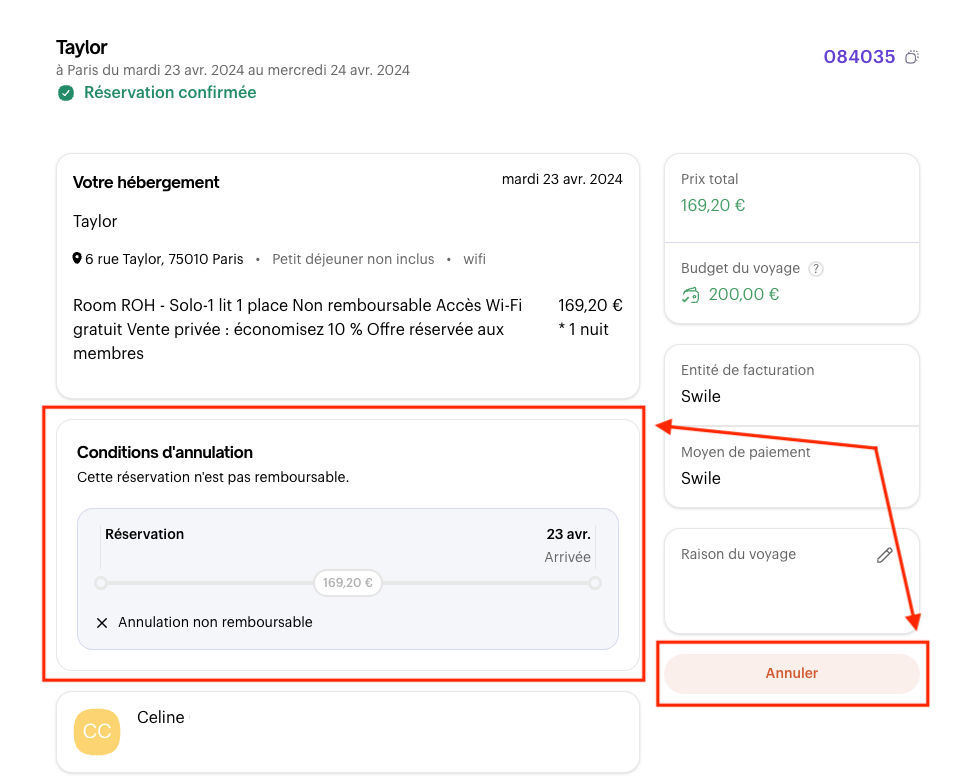This screenshot has height=784, width=966.
Task: Click the room price 169,20 € in accommodation card
Action: [x=590, y=305]
